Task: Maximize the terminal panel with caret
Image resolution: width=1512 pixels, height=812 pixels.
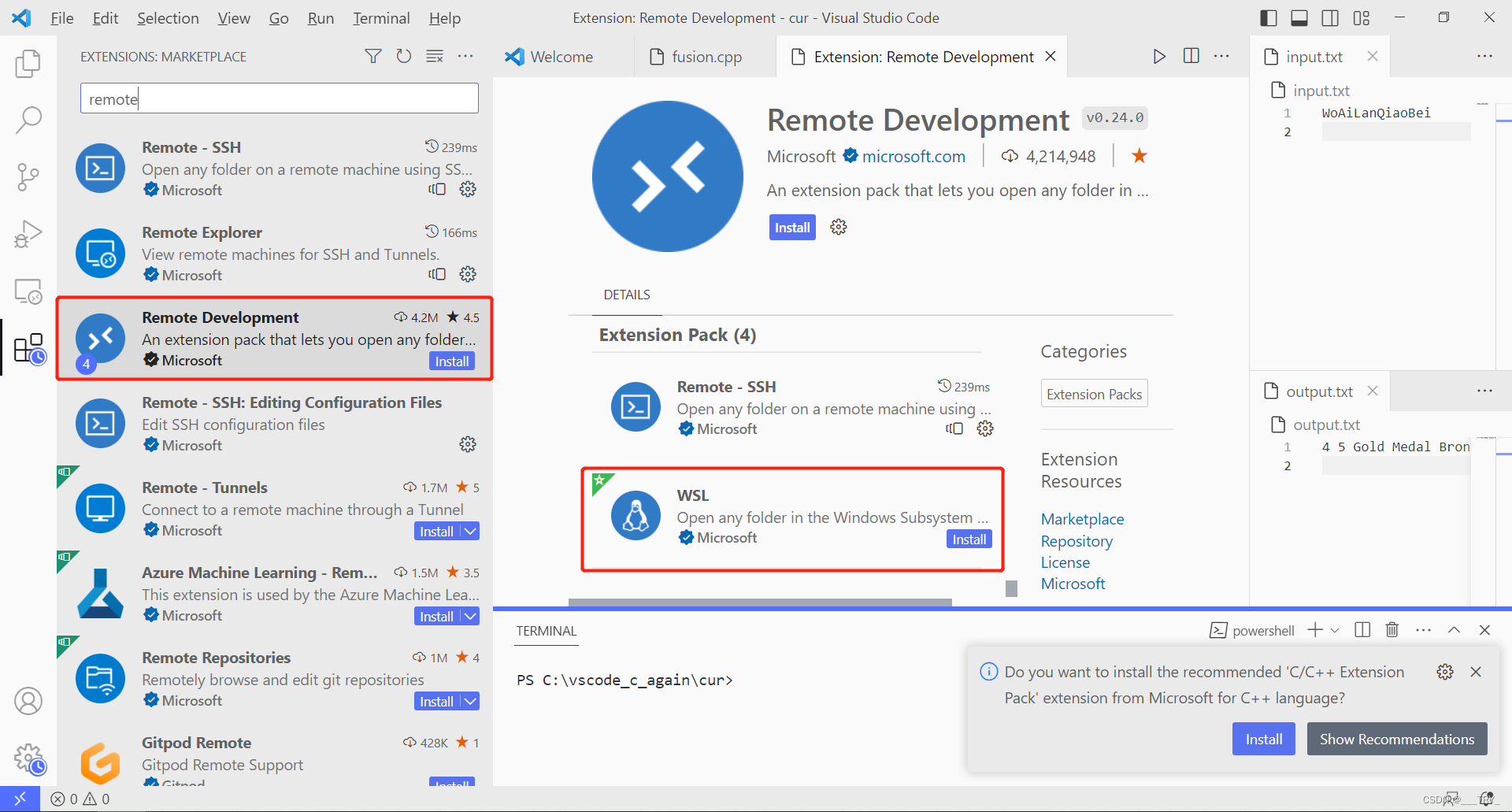Action: click(1455, 630)
